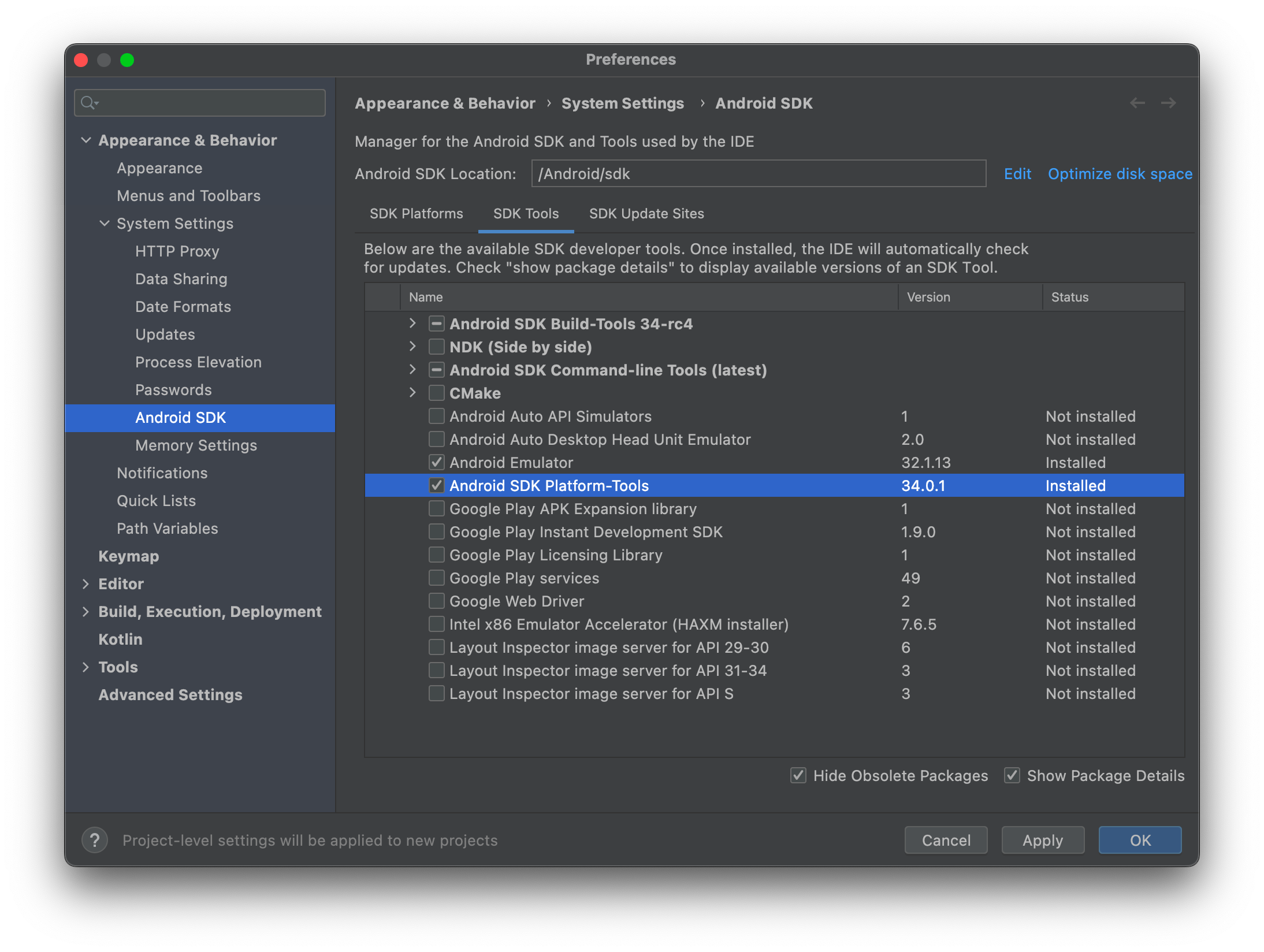Screen dimensions: 1264x952
Task: Switch to the SDK Platforms tab
Action: (x=416, y=214)
